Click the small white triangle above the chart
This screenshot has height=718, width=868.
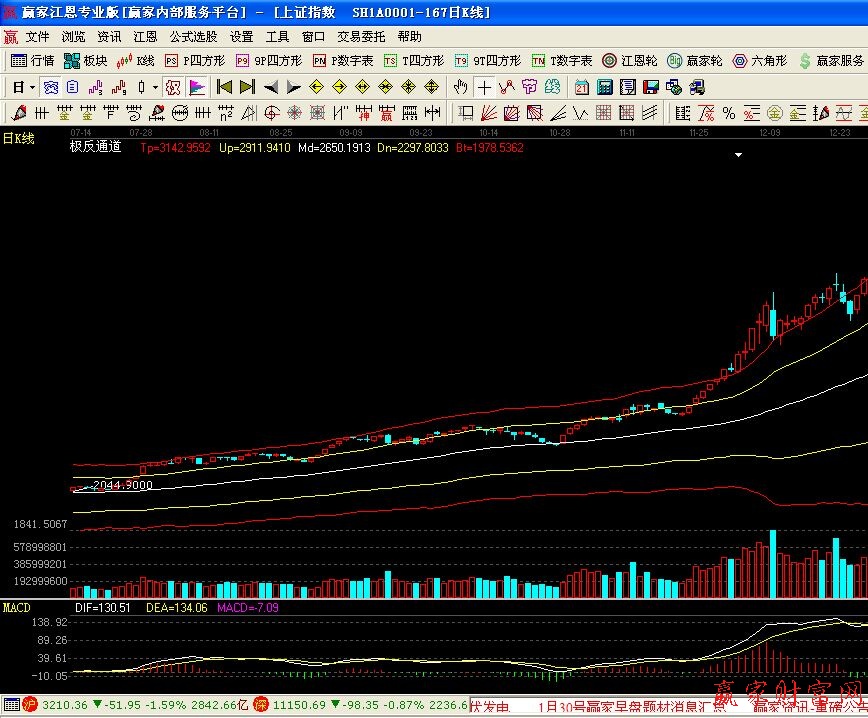click(x=738, y=156)
